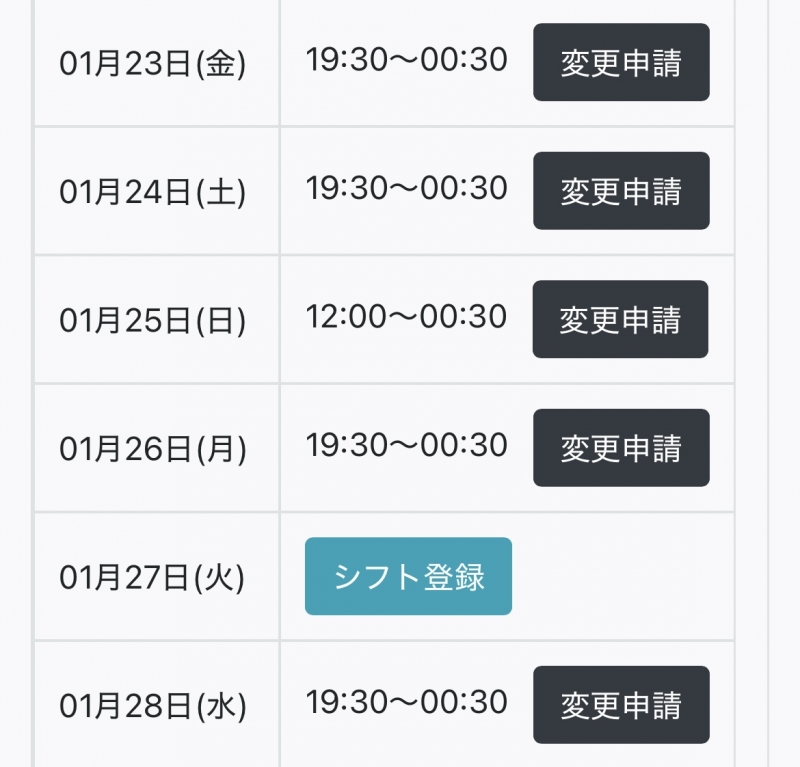Request shift change for 01月24日(土)
Image resolution: width=800 pixels, height=767 pixels.
click(x=621, y=191)
